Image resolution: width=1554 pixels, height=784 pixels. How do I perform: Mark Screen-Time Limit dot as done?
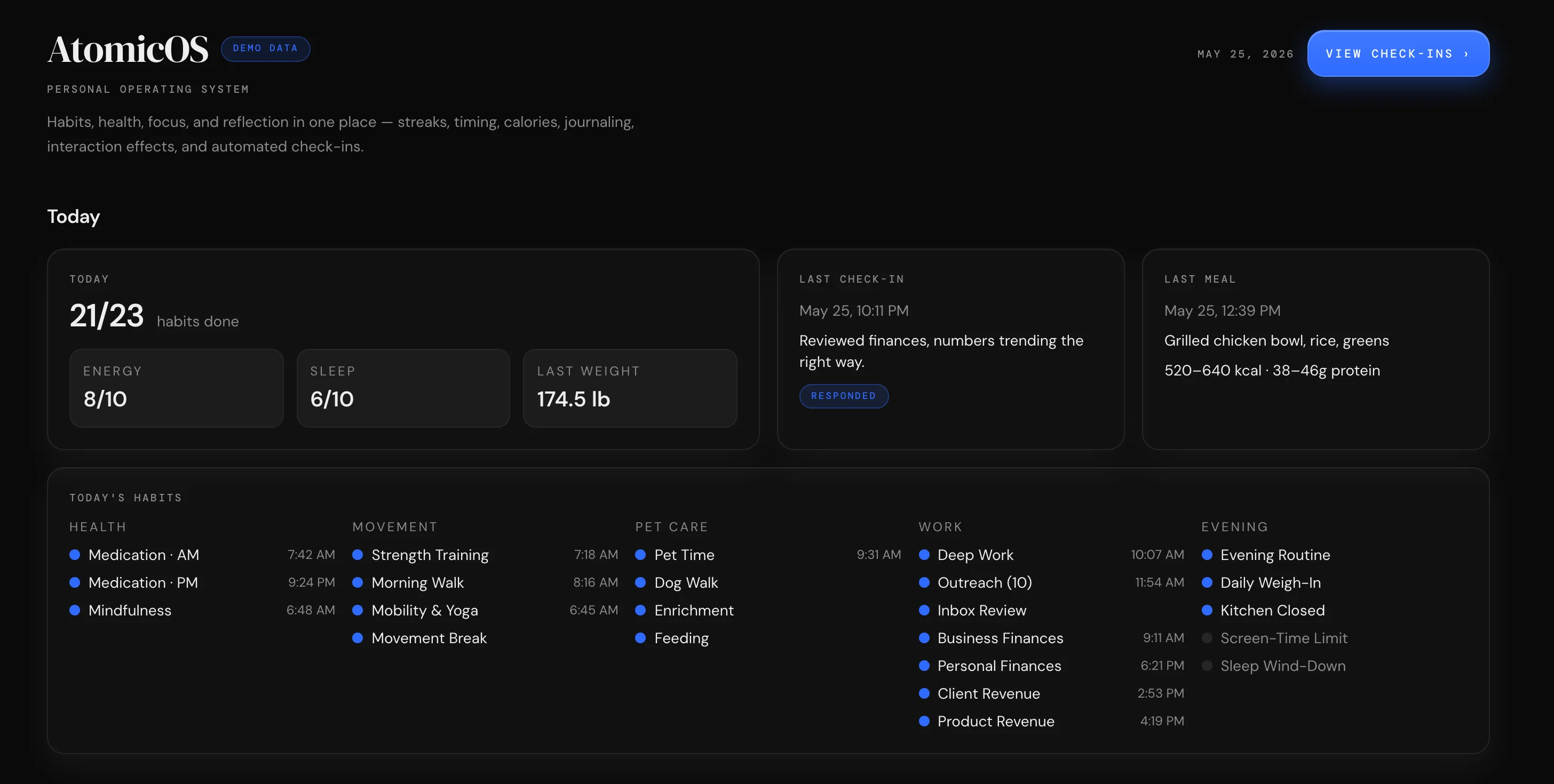click(1207, 638)
